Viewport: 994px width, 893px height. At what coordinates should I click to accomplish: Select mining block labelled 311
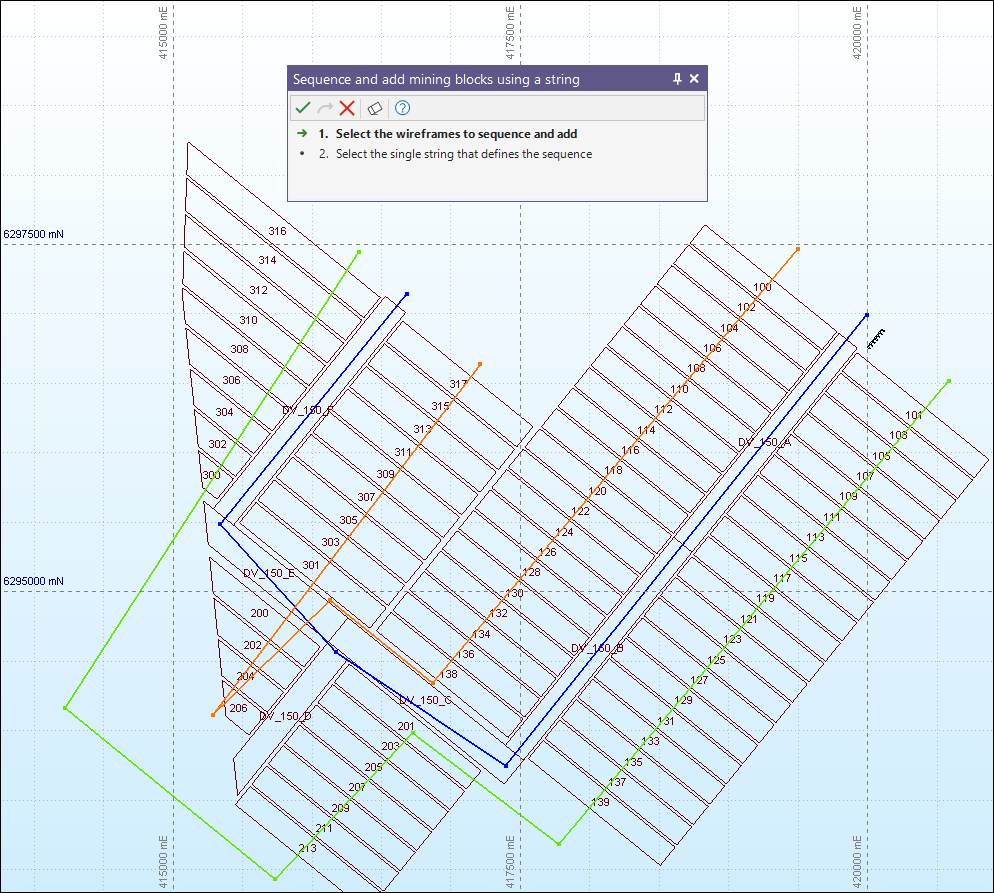(403, 452)
